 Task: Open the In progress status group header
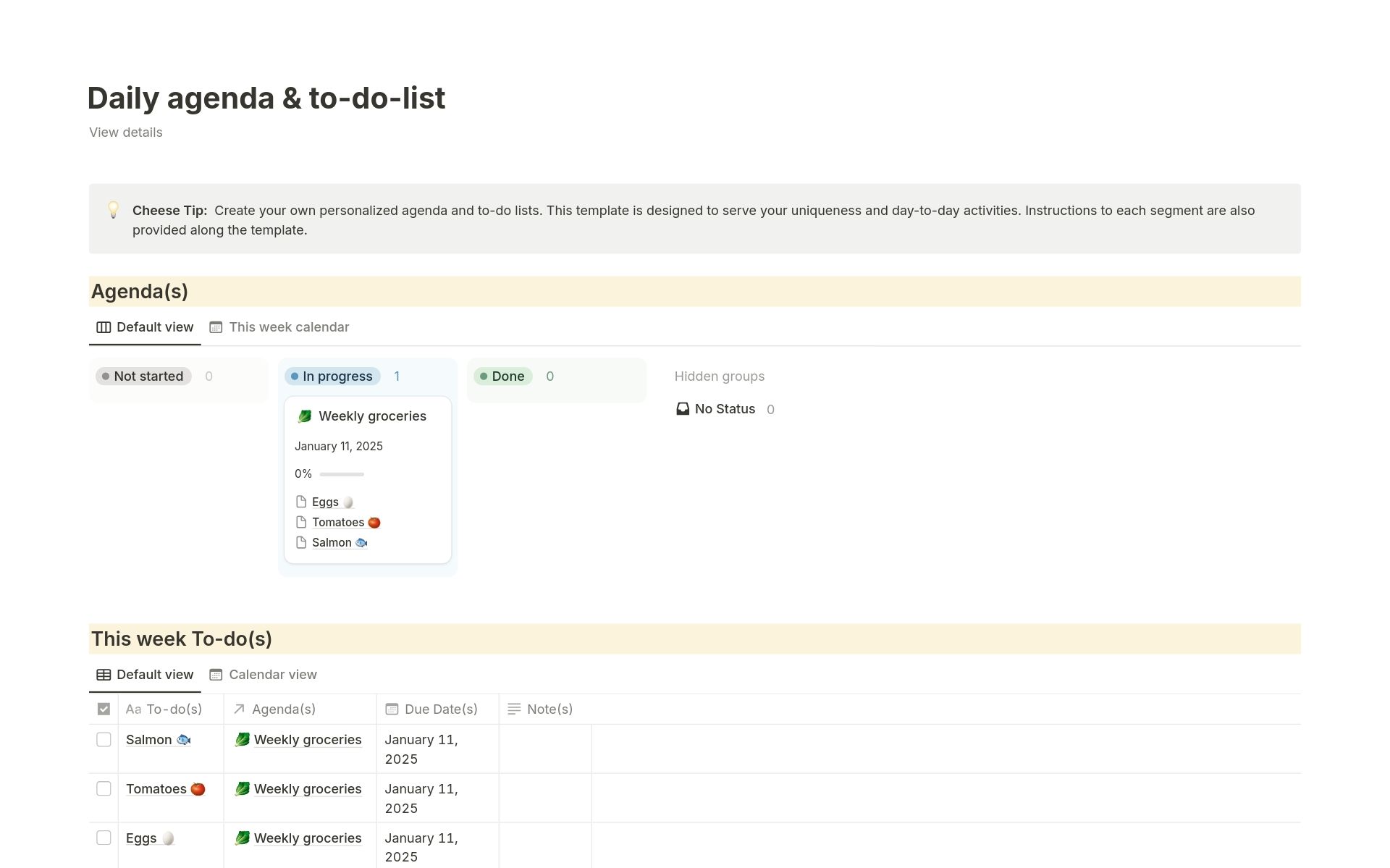332,376
